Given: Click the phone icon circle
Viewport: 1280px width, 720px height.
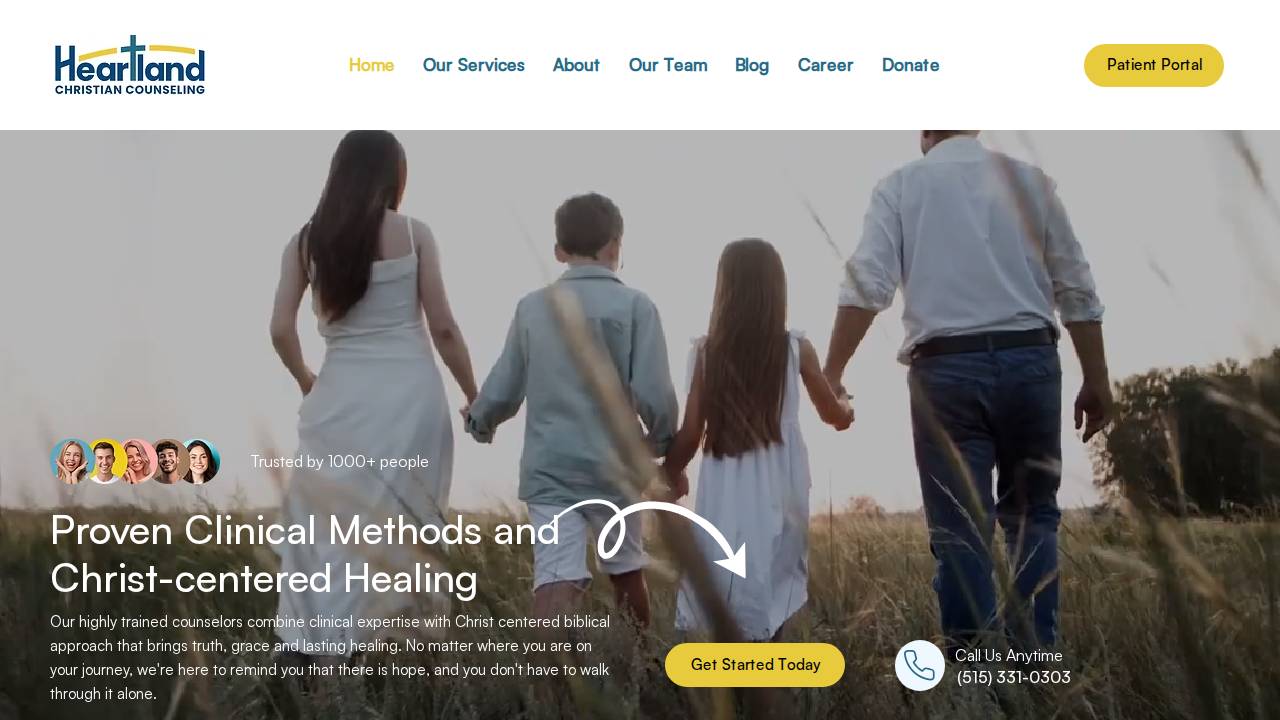Looking at the screenshot, I should pos(920,665).
